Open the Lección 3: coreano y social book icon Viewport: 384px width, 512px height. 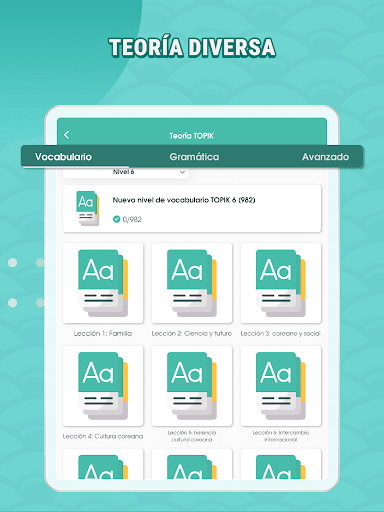[x=281, y=283]
